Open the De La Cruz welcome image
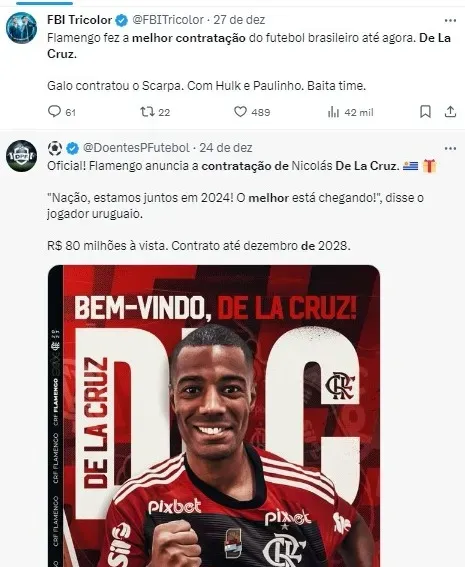The width and height of the screenshot is (465, 567). [x=214, y=416]
